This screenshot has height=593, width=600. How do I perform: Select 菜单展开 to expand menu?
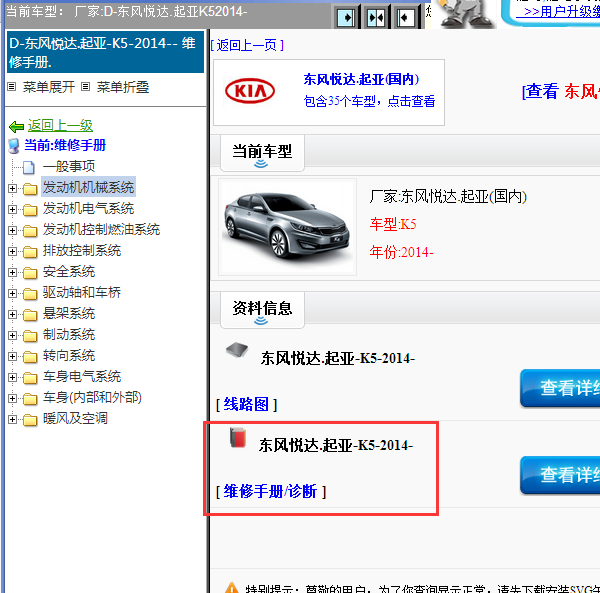[x=49, y=87]
